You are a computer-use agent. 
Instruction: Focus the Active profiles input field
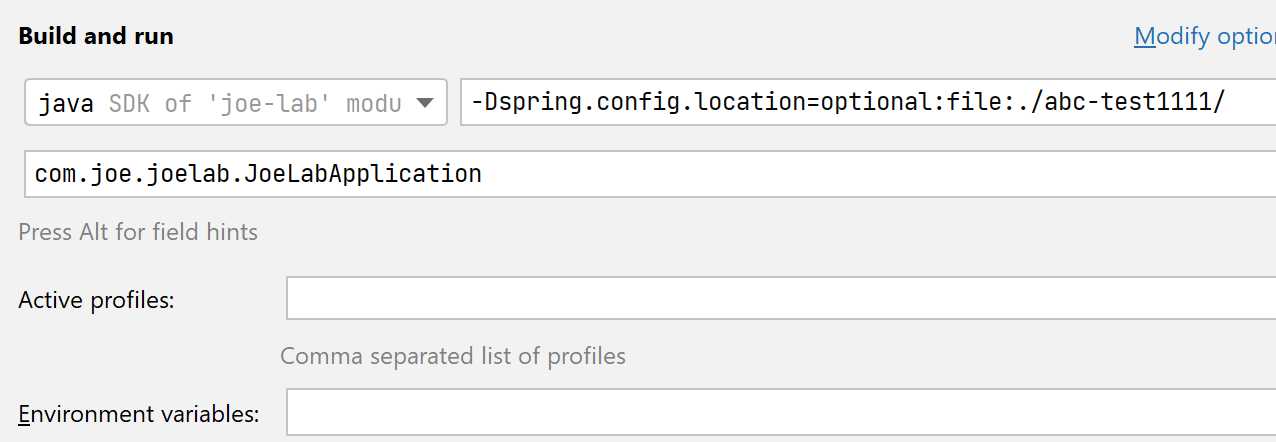(x=780, y=299)
